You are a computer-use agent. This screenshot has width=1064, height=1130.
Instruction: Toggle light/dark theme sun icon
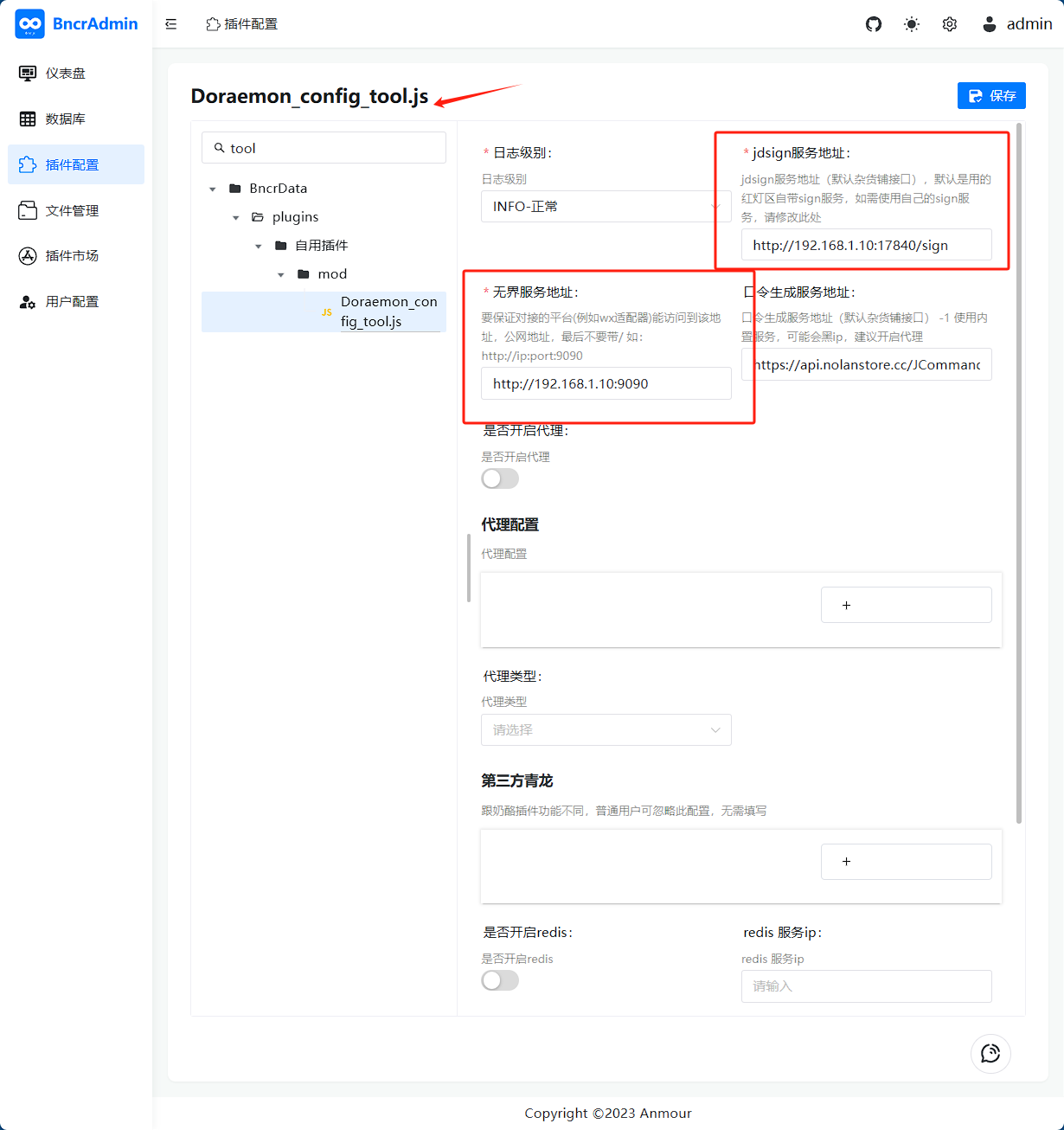tap(912, 24)
